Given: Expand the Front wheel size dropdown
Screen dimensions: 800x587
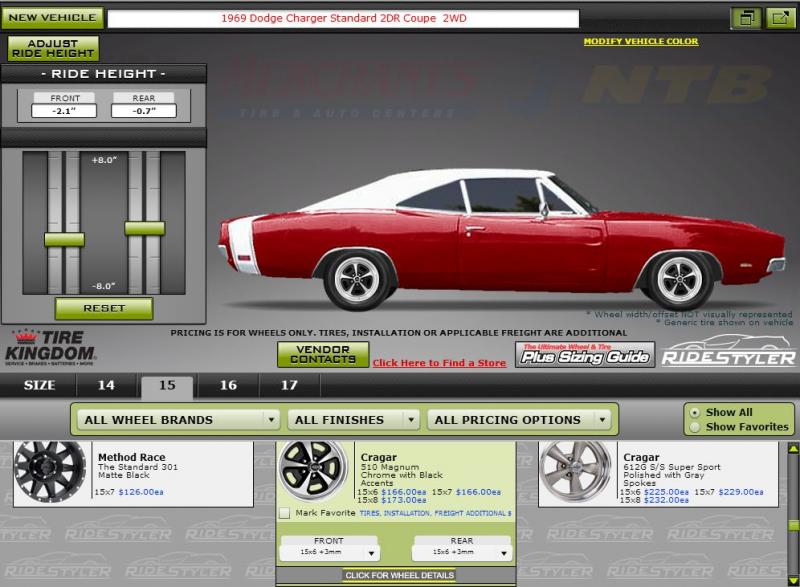Looking at the screenshot, I should 330,552.
